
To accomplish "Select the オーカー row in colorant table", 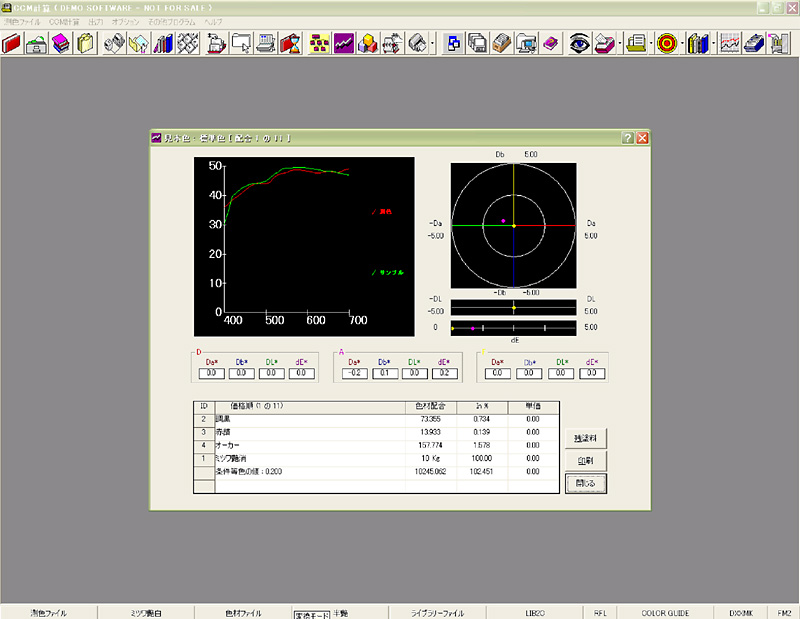I will [x=230, y=444].
